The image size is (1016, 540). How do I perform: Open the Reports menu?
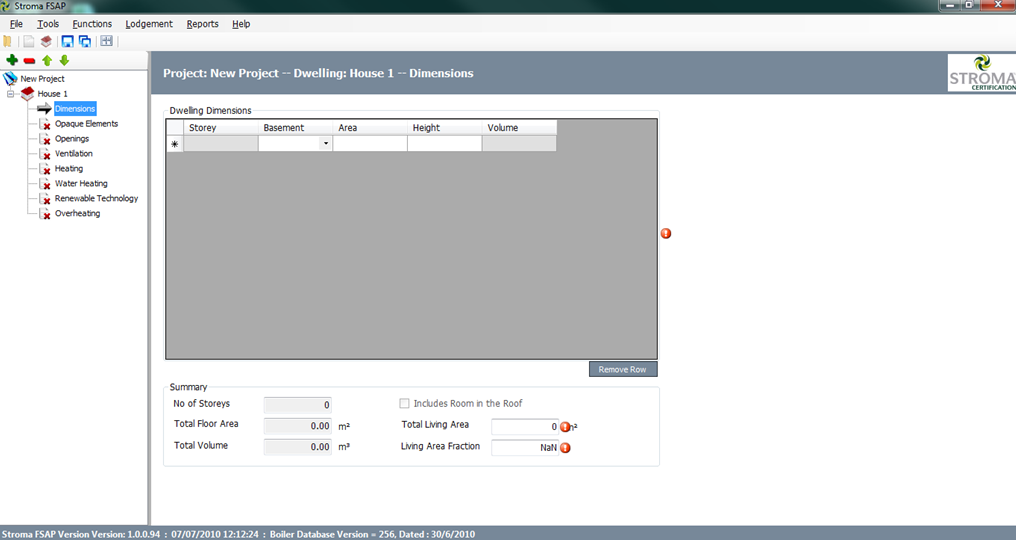click(202, 24)
